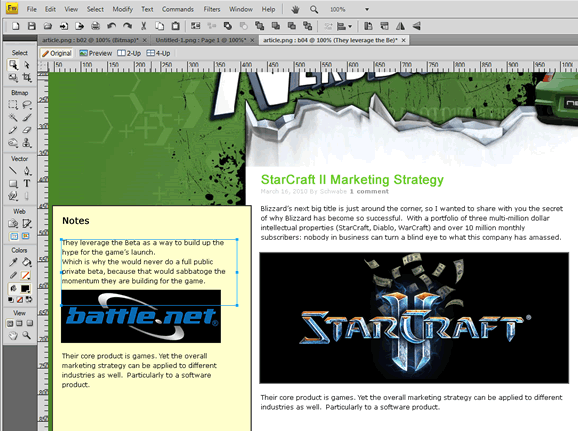The image size is (578, 431).
Task: Select the Paint Bucket tool
Action: [27, 263]
